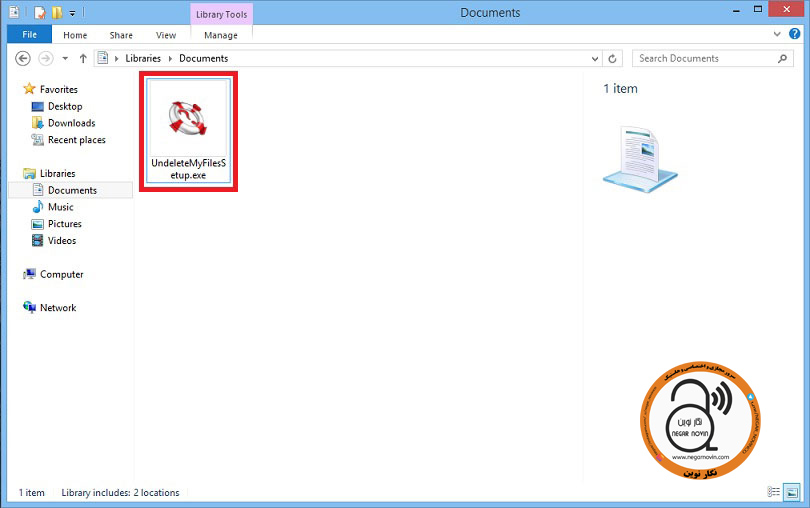Click the Properties quick access icon
Viewport: 810px width, 508px height.
point(40,12)
